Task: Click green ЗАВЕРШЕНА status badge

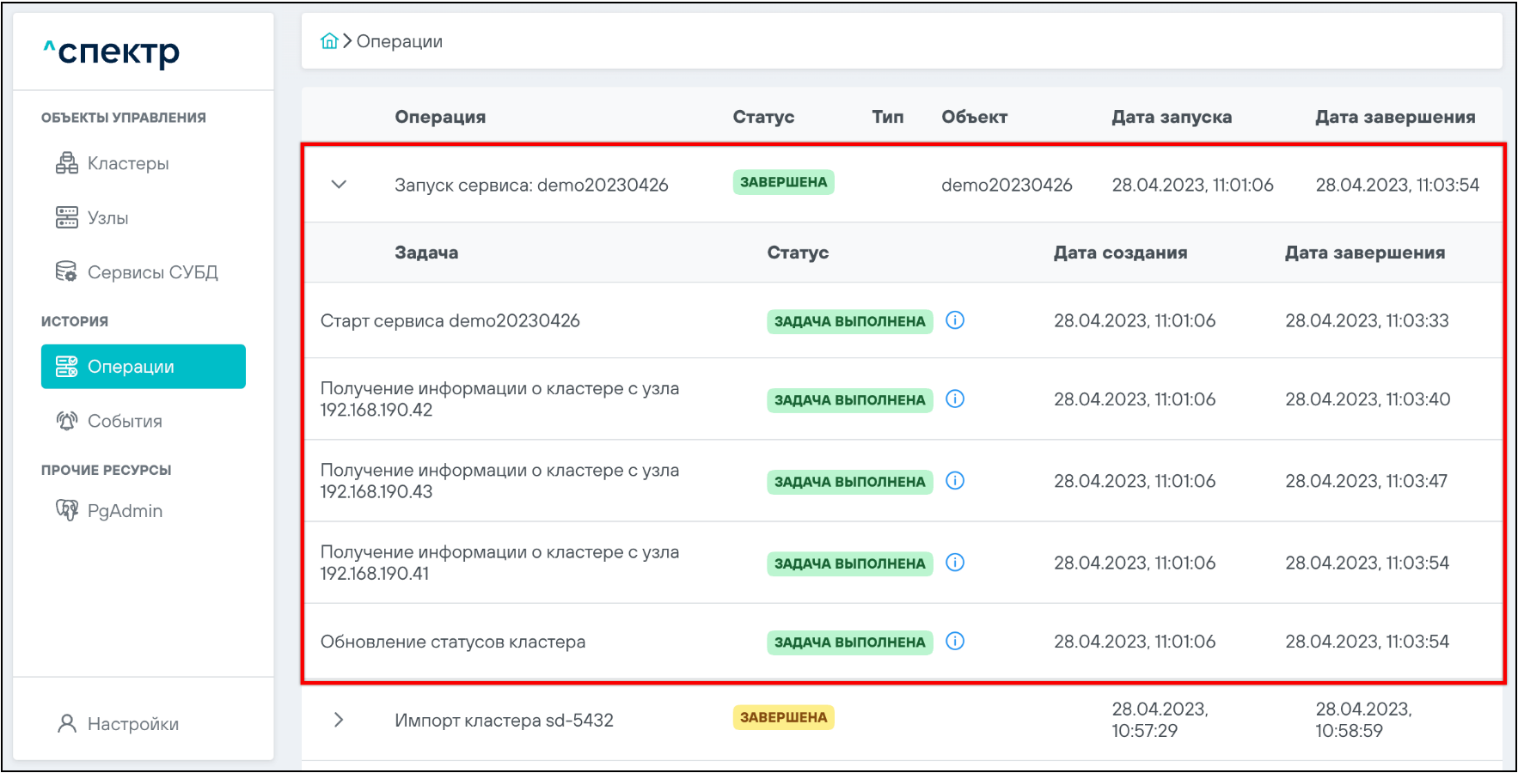Action: click(x=784, y=182)
